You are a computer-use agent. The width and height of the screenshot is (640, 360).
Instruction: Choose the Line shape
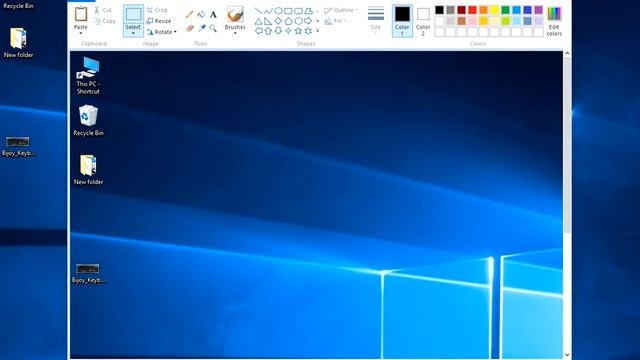coord(258,11)
